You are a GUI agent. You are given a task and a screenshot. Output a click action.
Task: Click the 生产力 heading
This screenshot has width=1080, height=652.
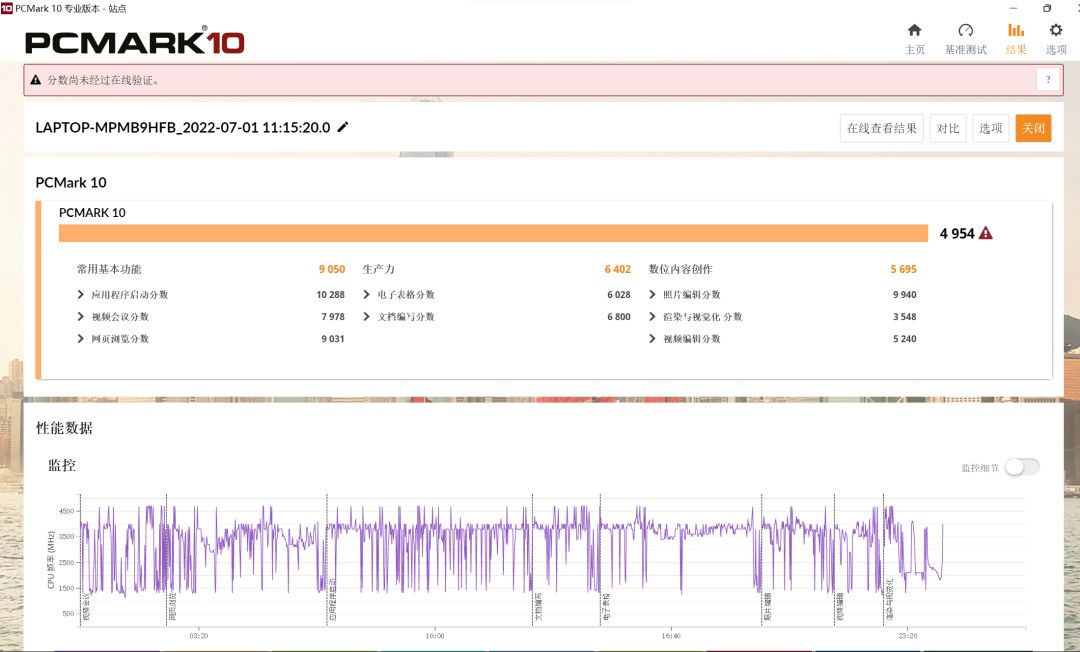[x=378, y=269]
